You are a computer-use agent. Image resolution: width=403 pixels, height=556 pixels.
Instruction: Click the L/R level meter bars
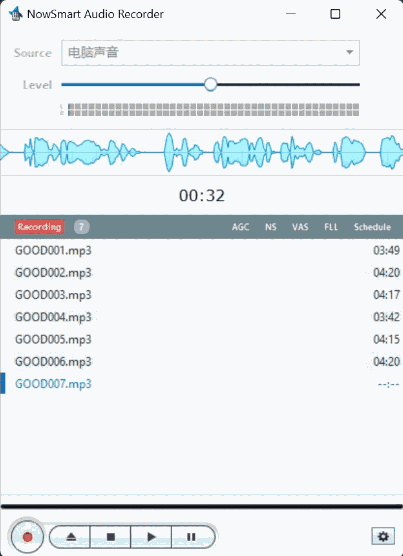[x=213, y=110]
